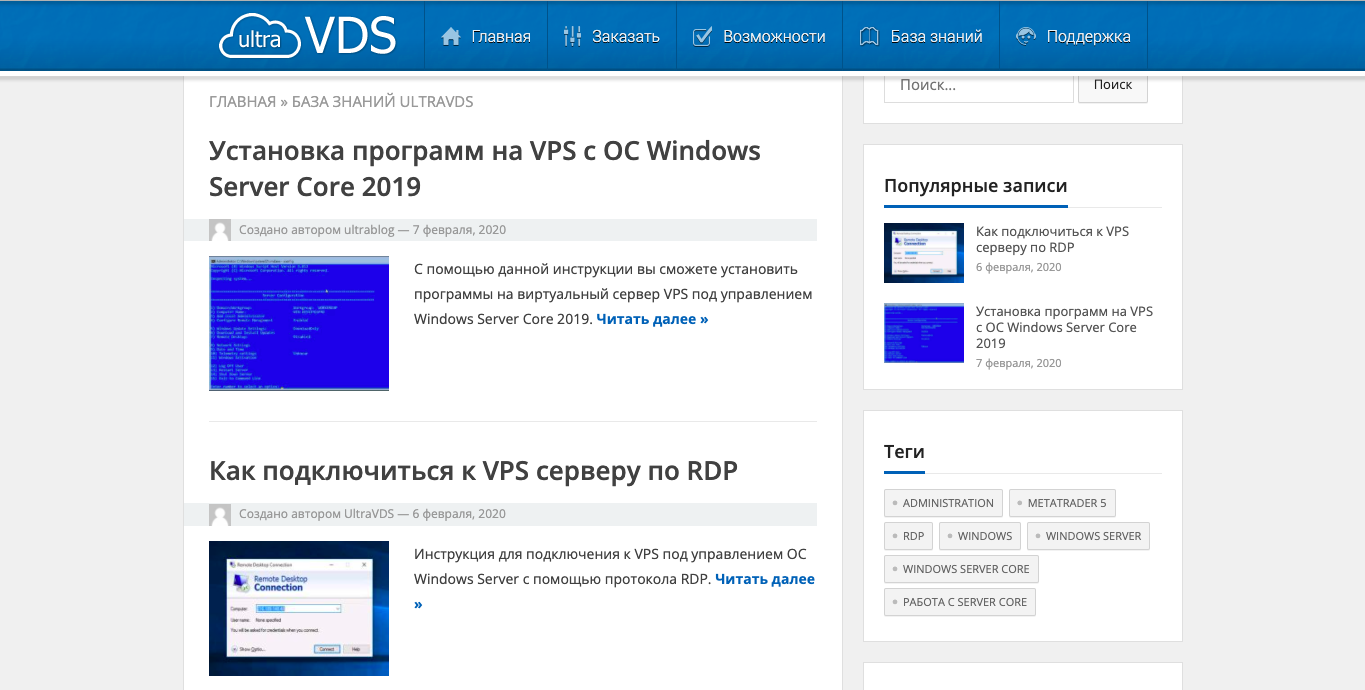Open popular post Установка программ на VPS
The height and width of the screenshot is (690, 1365).
tap(1064, 327)
